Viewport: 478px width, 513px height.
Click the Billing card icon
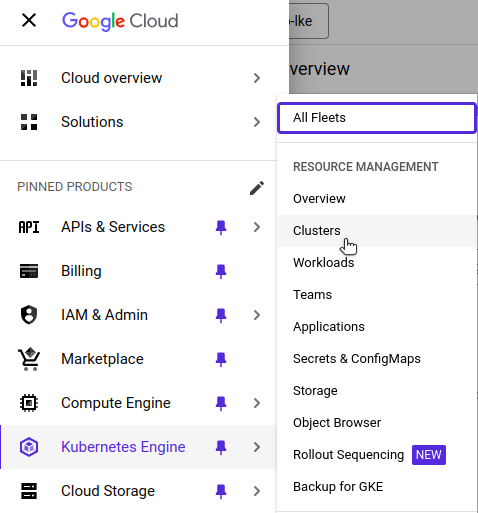pos(29,271)
